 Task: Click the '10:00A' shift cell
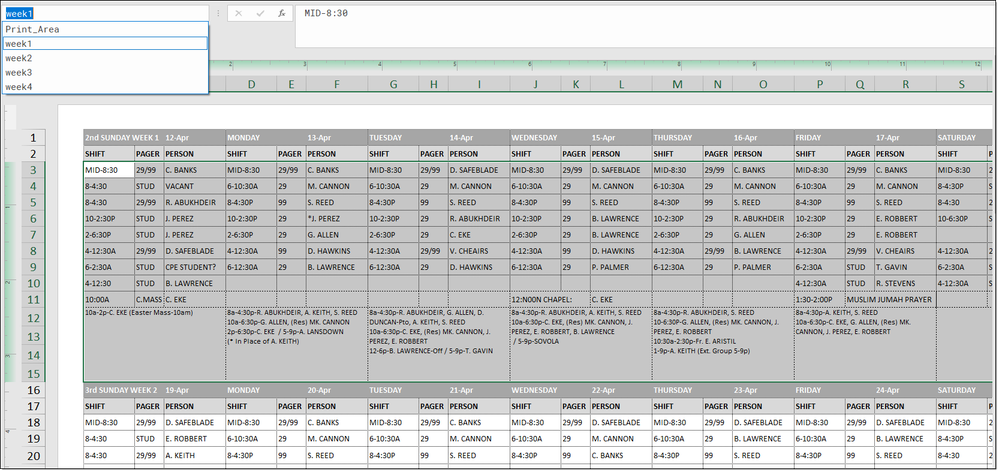[109, 299]
